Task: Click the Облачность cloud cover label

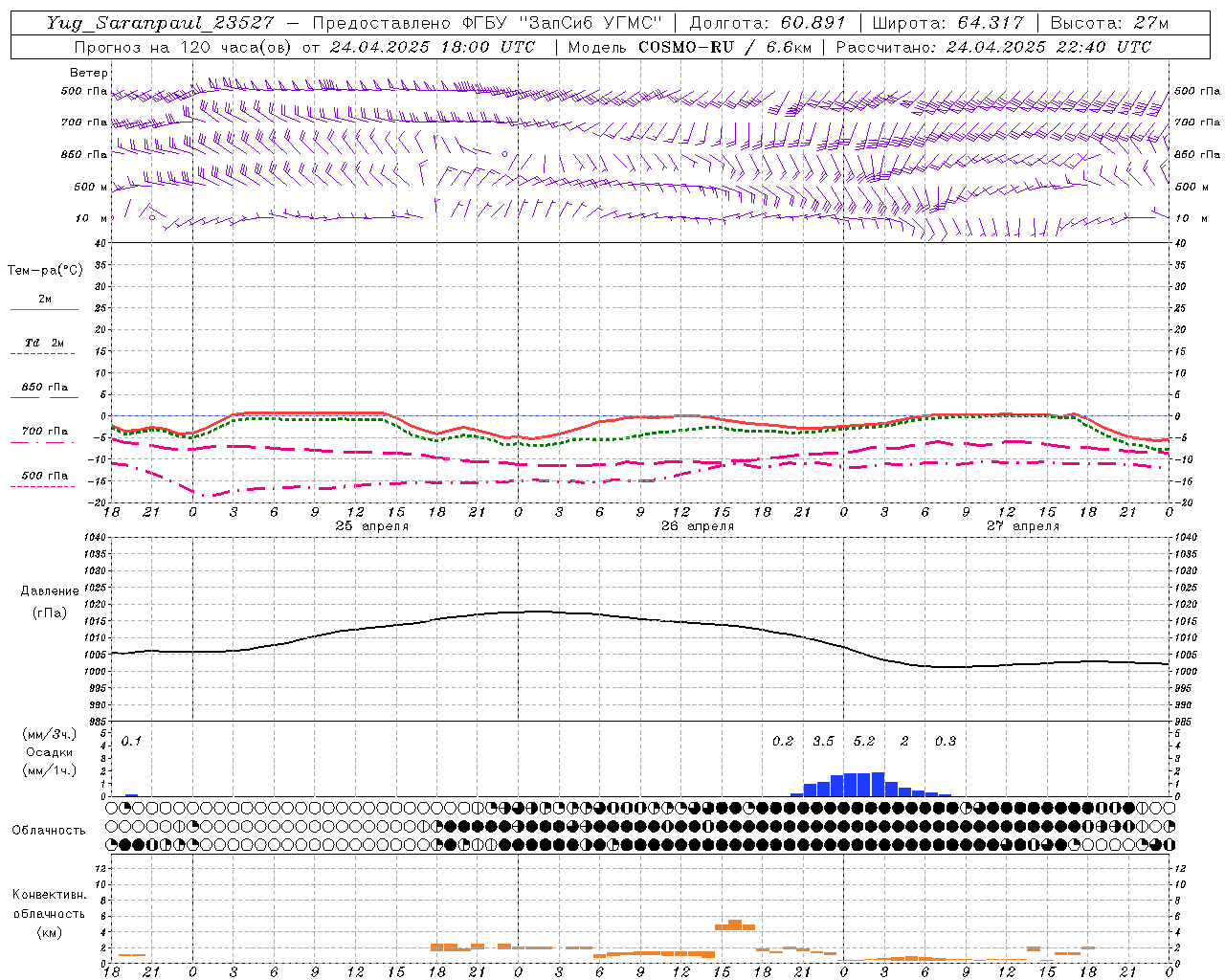Action: point(49,831)
